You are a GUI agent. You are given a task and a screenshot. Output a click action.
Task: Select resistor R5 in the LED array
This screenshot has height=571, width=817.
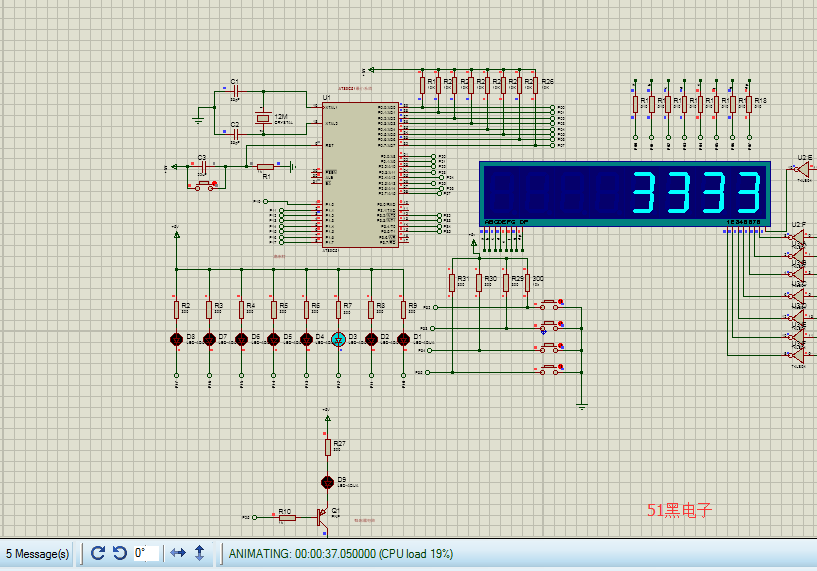coord(274,309)
